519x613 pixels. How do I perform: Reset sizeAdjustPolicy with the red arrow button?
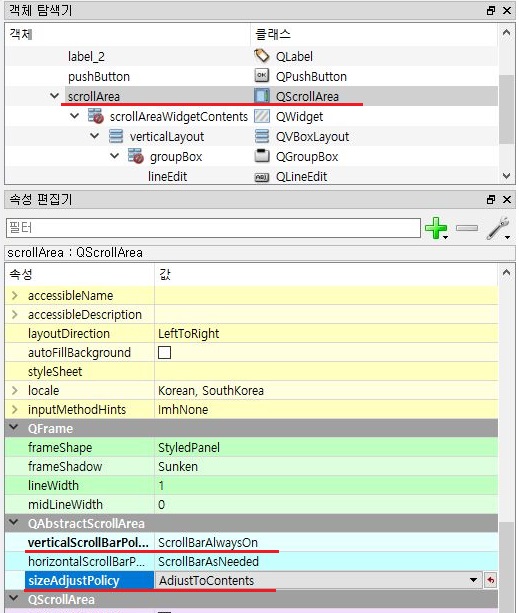click(x=490, y=580)
